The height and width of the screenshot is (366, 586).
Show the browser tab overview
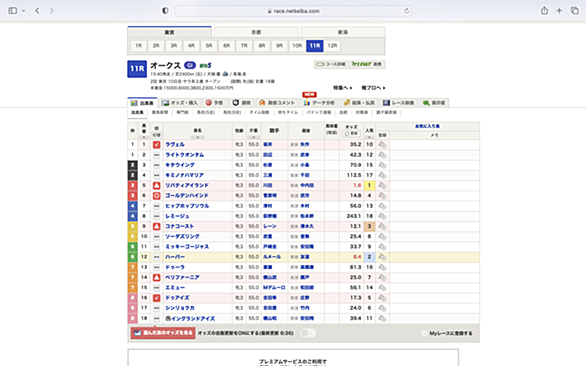coord(574,11)
